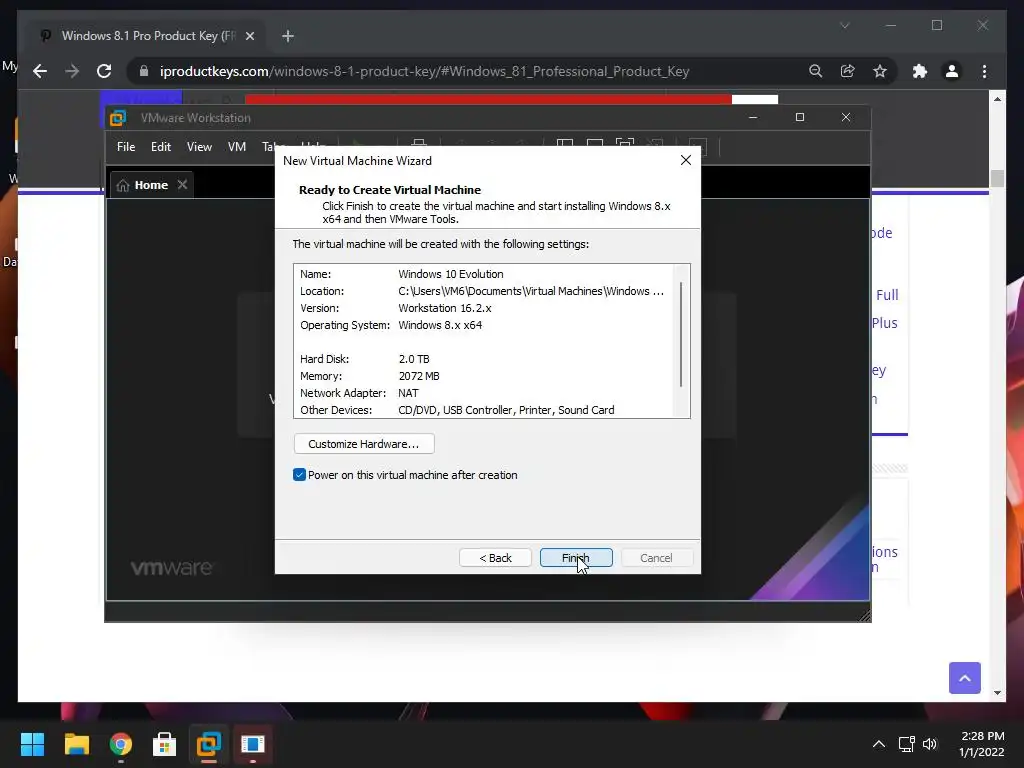
Task: Close the New Virtual Machine Wizard dialog
Action: (686, 161)
